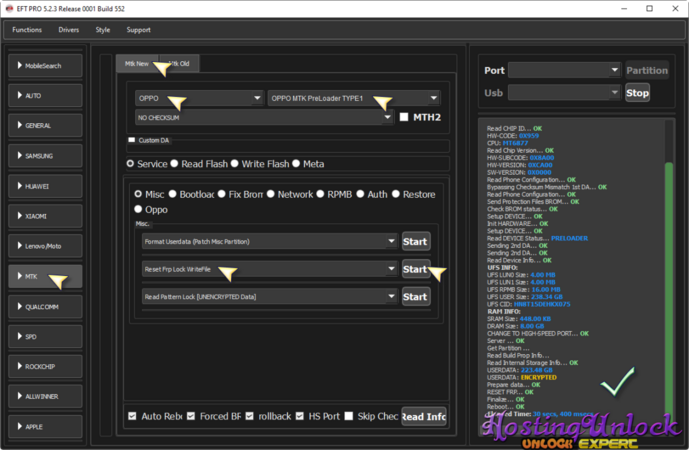Screen dimensions: 689x450
Task: Select the XIAOMI sidebar module
Action: [50, 216]
